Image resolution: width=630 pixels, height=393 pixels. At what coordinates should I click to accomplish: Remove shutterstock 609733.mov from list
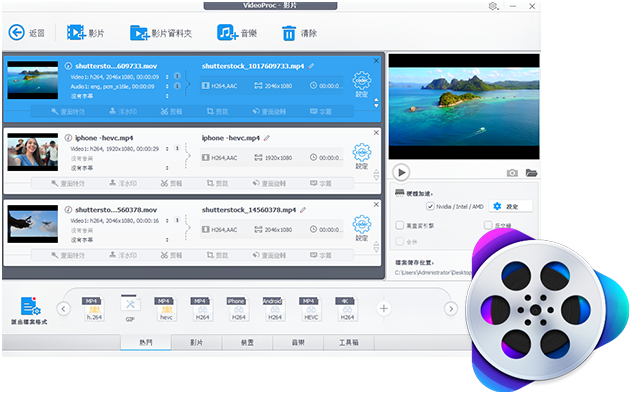[x=376, y=61]
